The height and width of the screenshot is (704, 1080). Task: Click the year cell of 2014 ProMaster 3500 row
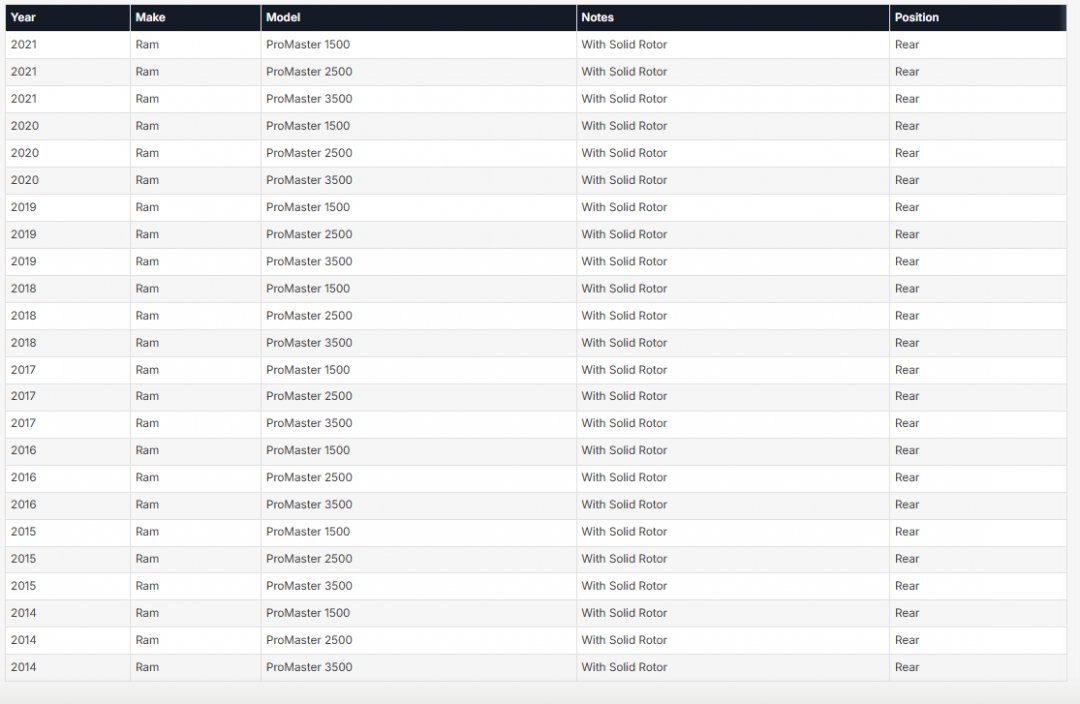(x=24, y=667)
